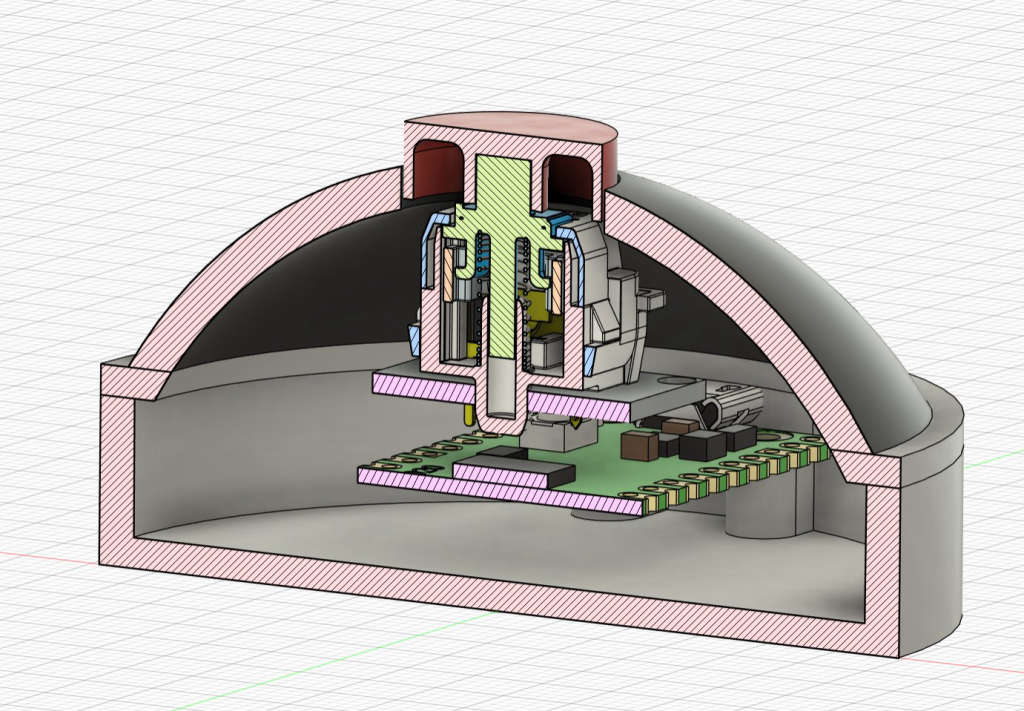Select the orange hatched part inside the switch
This screenshot has width=1024, height=711.
point(451,277)
